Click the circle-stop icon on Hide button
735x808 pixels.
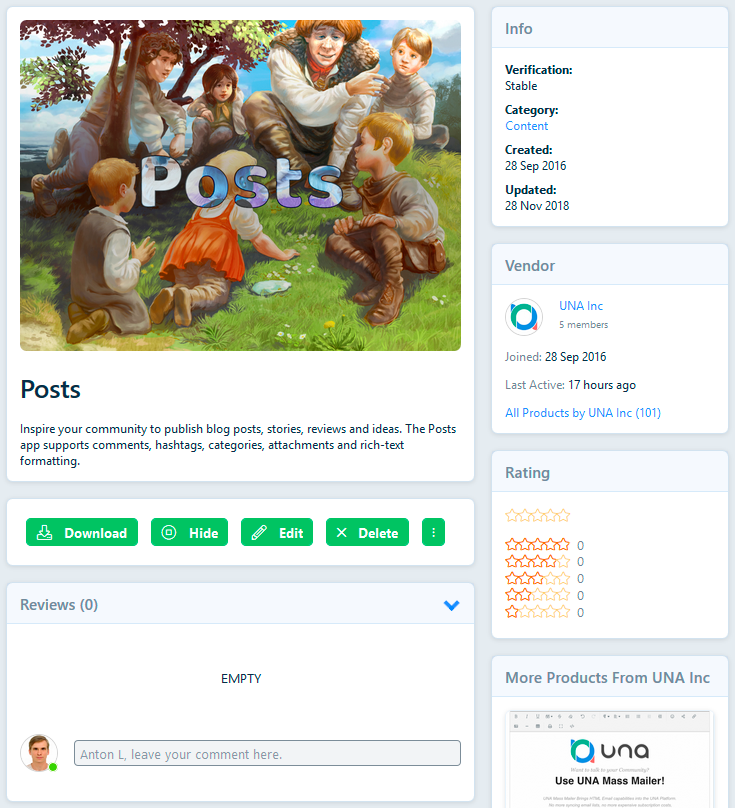[x=169, y=532]
